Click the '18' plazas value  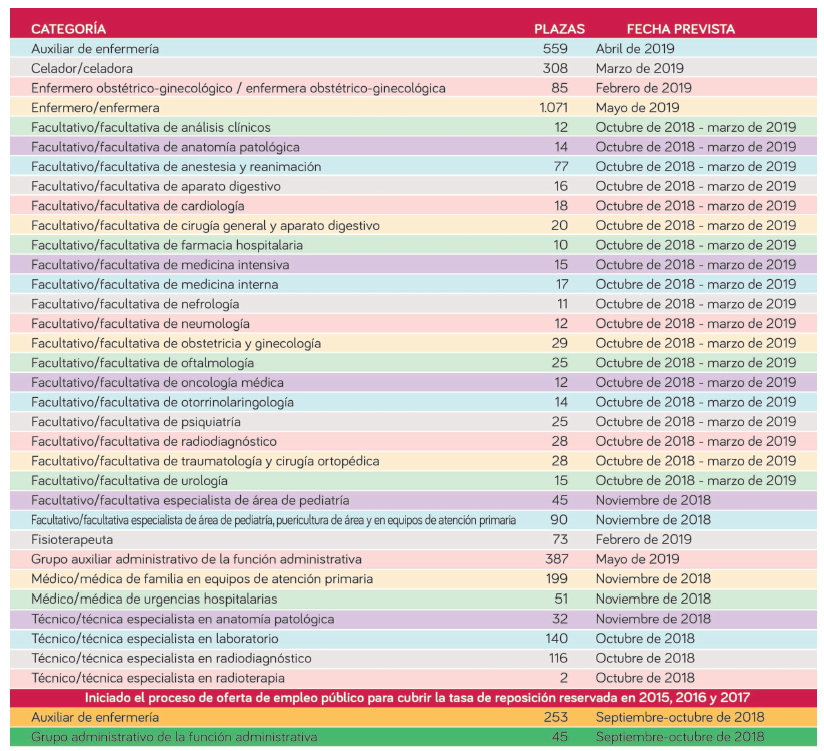point(561,206)
